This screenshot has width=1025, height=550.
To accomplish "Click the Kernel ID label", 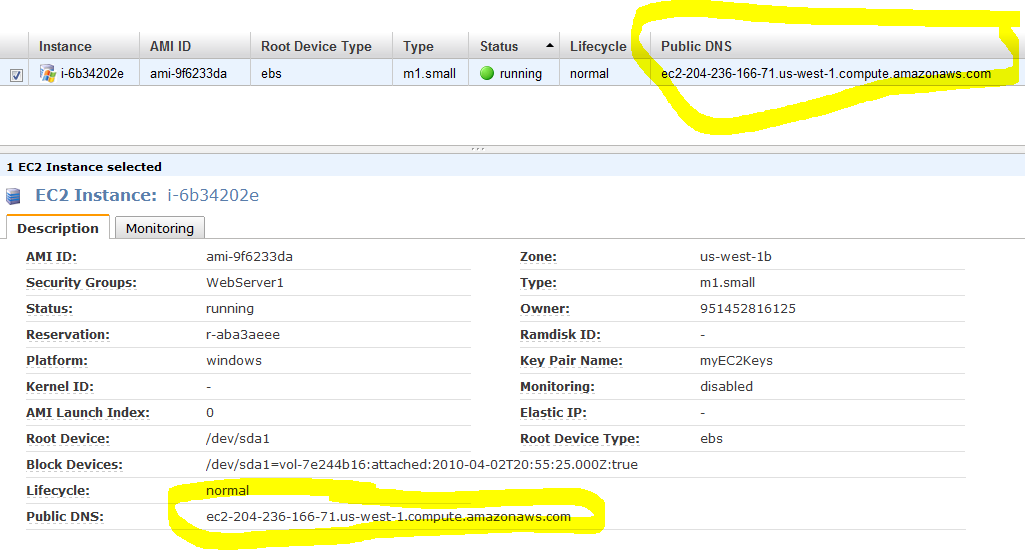I will pyautogui.click(x=59, y=387).
